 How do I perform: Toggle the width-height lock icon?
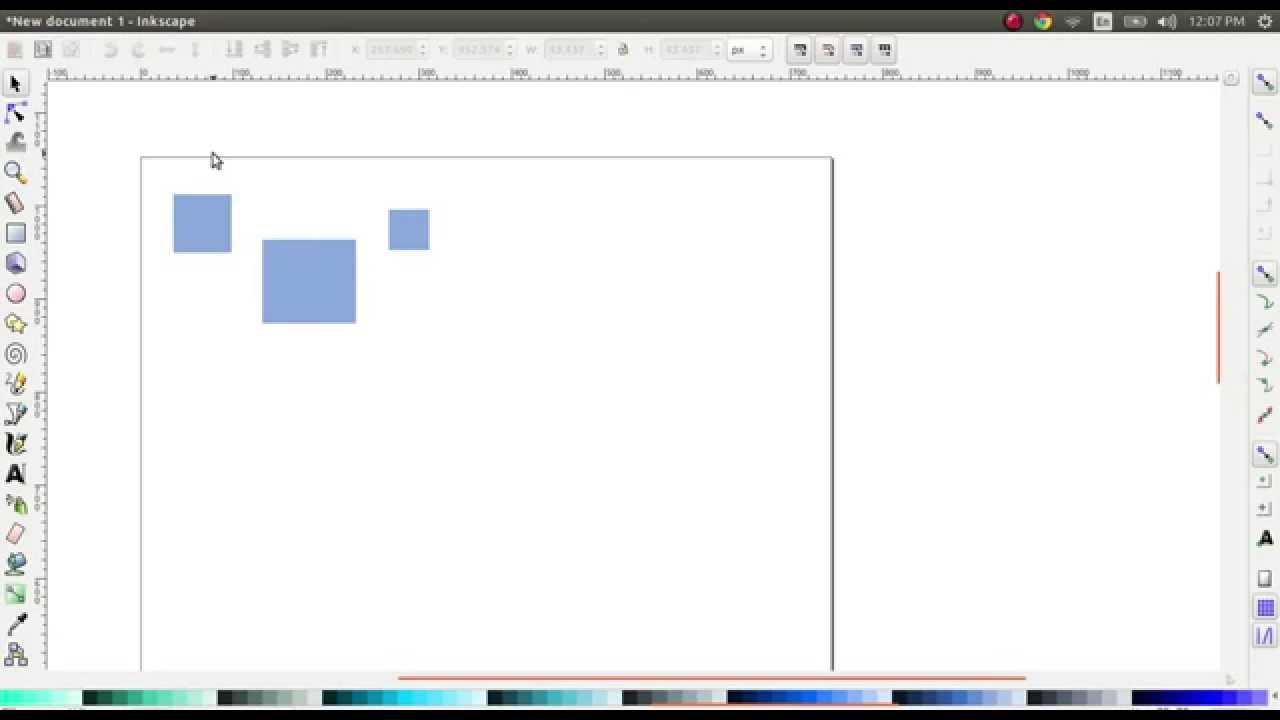coord(623,49)
